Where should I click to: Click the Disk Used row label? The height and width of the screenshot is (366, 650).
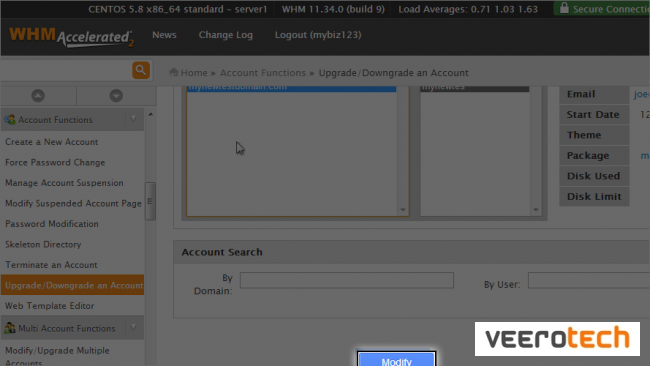tap(594, 176)
